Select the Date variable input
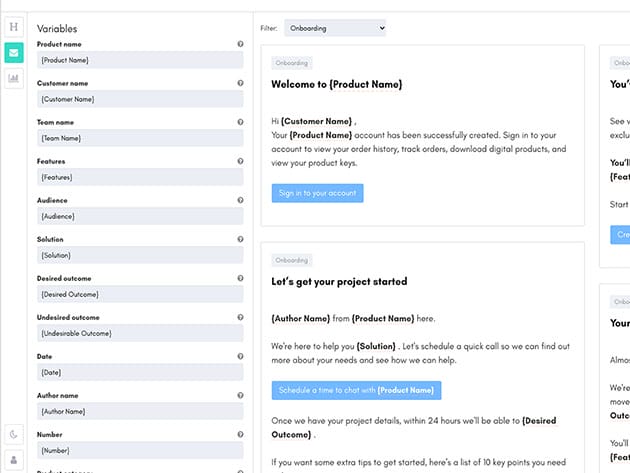Image resolution: width=630 pixels, height=473 pixels. click(140, 372)
